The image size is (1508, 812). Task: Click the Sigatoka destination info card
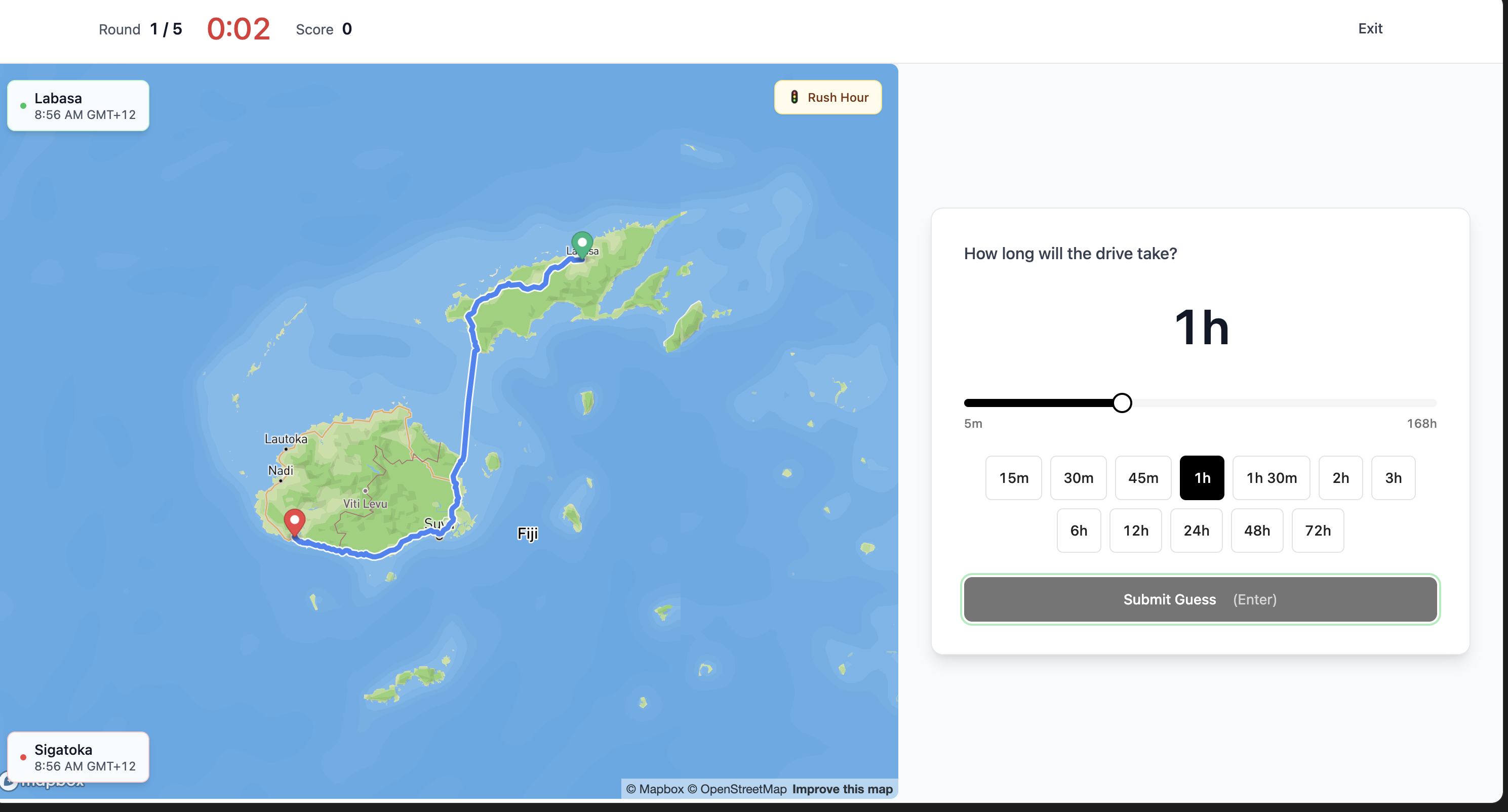[x=78, y=757]
